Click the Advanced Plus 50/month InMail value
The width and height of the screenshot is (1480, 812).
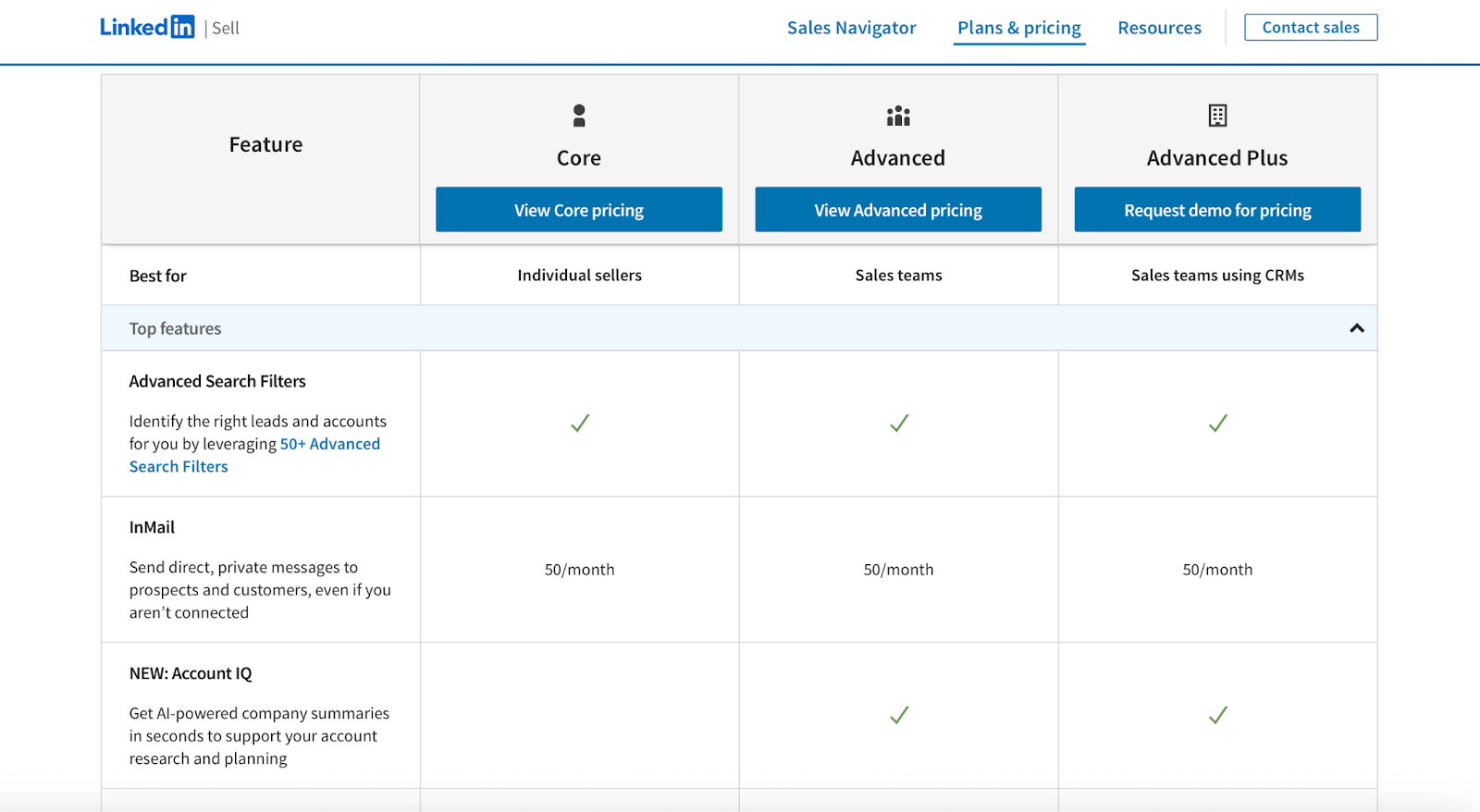[x=1217, y=570]
